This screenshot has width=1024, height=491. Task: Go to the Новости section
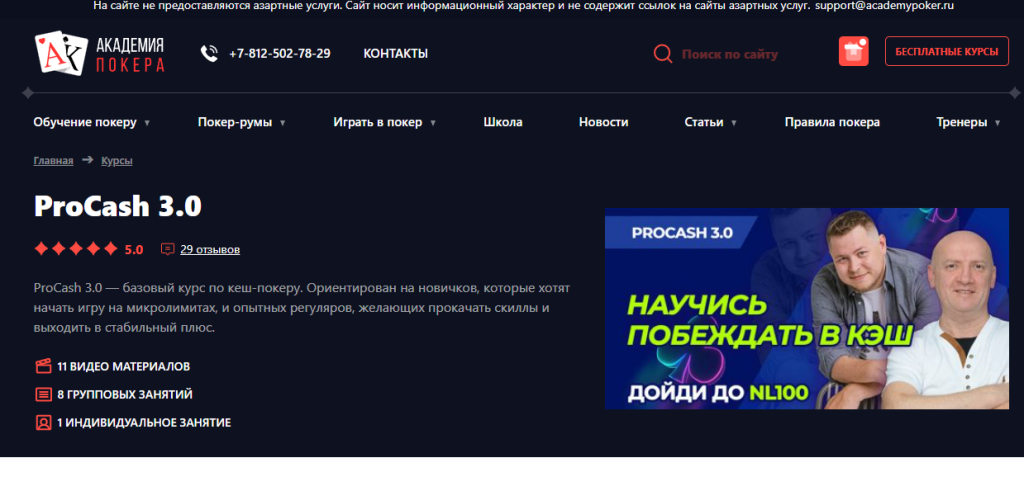coord(603,122)
